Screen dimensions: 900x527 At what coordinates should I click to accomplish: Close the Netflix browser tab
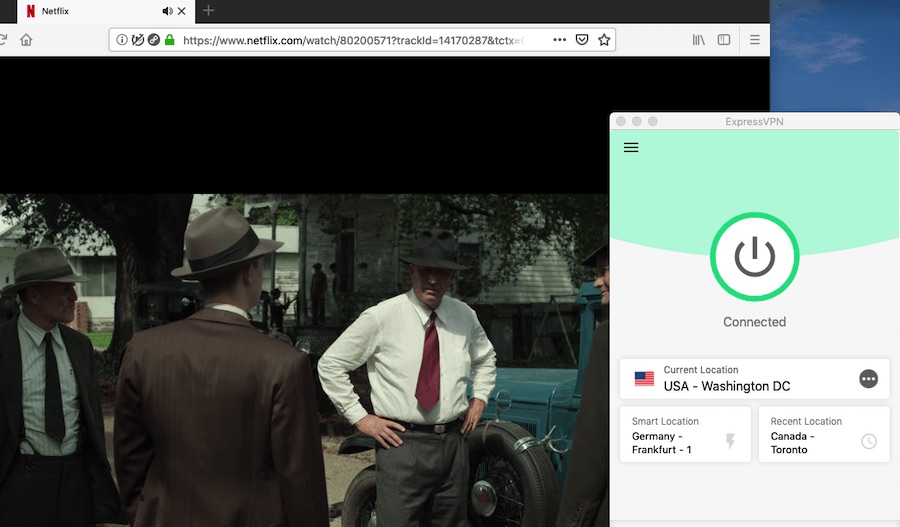coord(182,11)
